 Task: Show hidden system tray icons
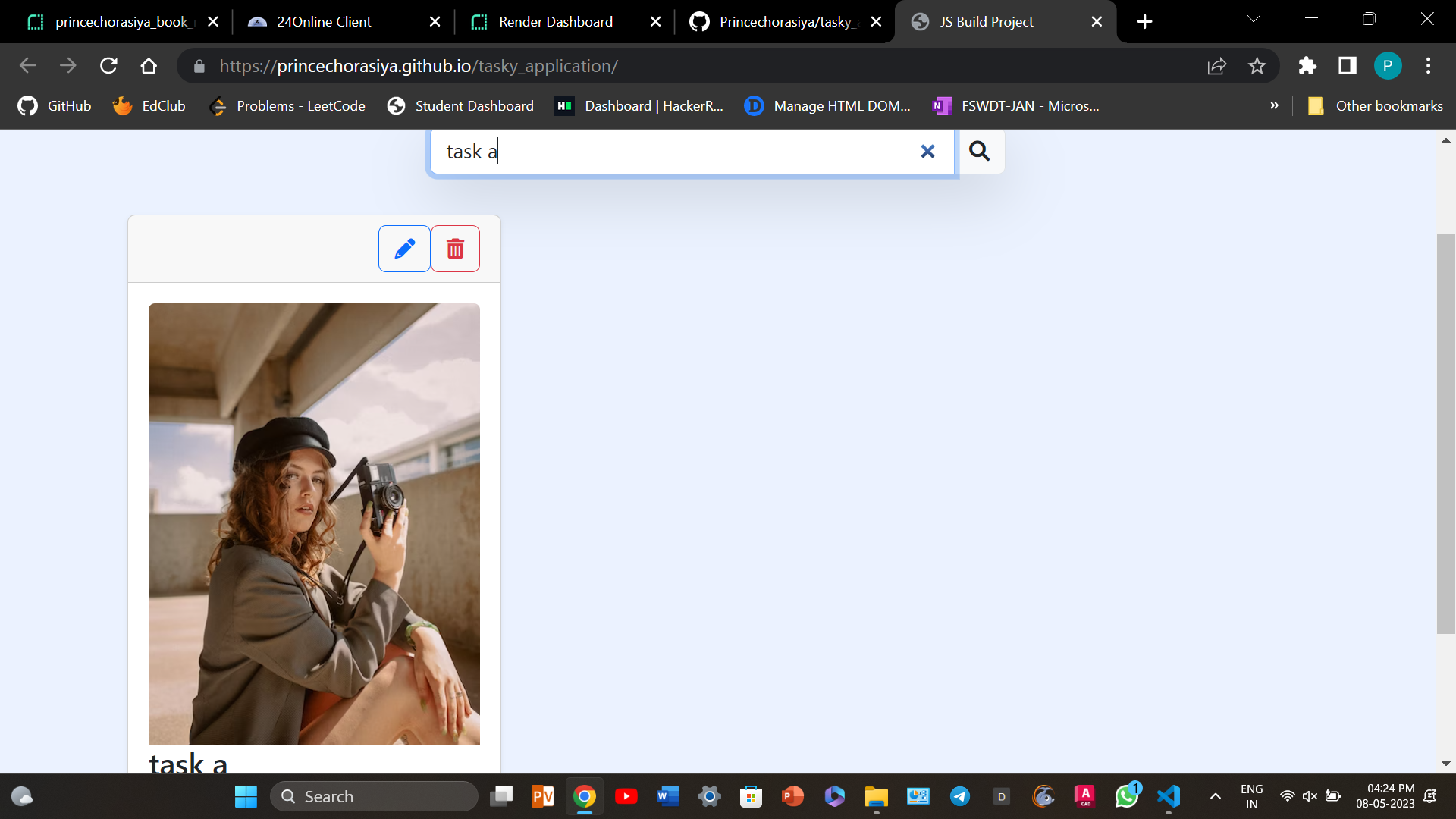tap(1215, 796)
